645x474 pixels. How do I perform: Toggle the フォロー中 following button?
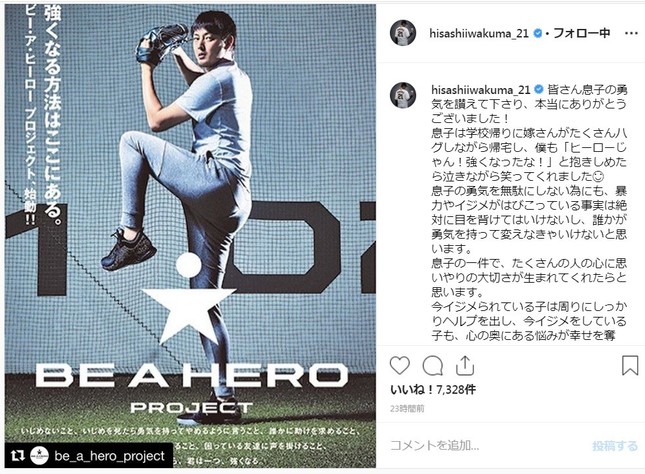pyautogui.click(x=582, y=33)
